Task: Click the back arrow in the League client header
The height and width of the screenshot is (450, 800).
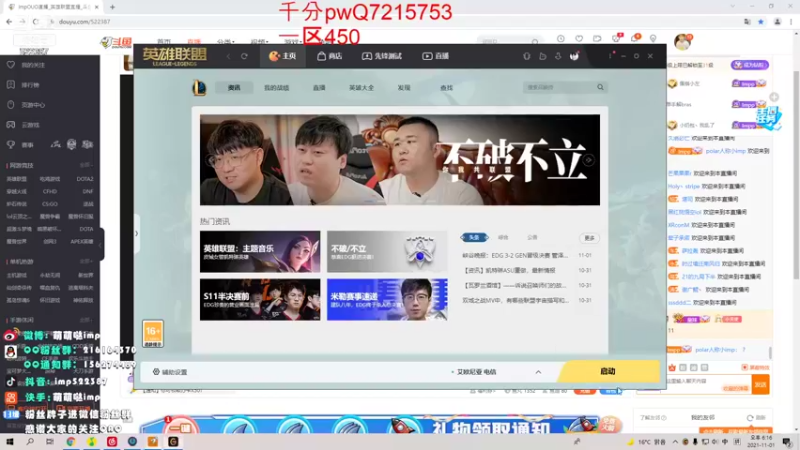Action: 229,56
